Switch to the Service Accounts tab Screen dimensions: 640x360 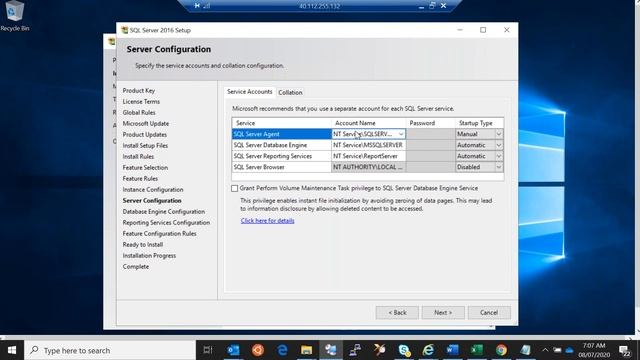249,92
